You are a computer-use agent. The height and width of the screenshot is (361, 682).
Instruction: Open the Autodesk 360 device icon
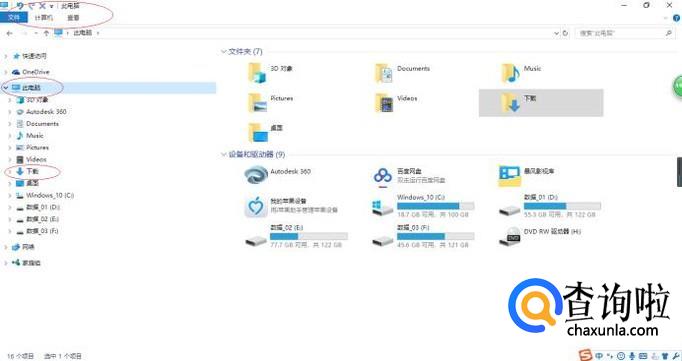(256, 176)
